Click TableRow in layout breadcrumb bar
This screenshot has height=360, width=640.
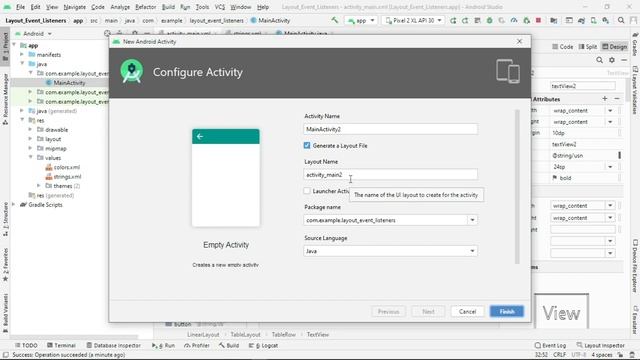click(284, 334)
